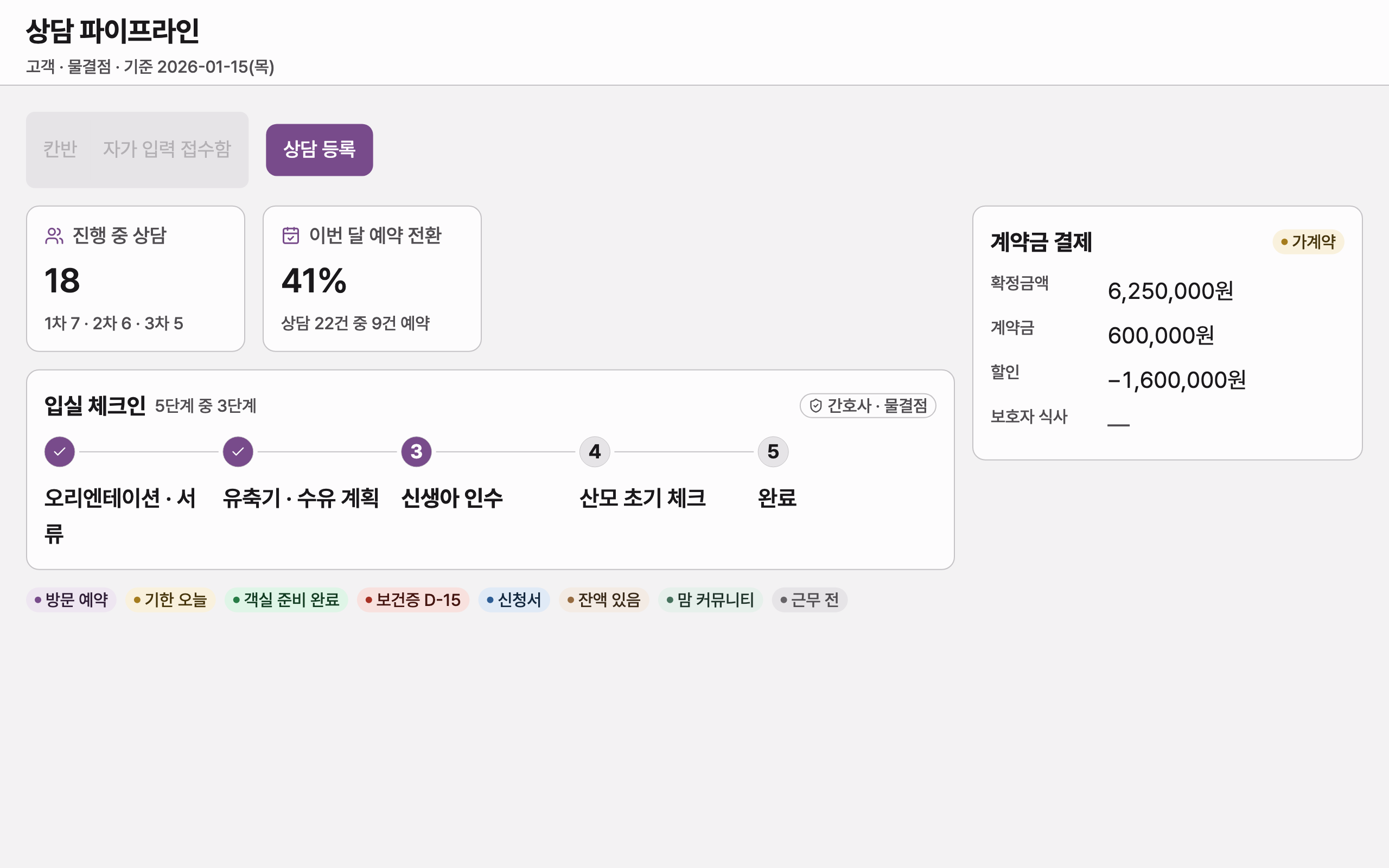Click the 고객 · 물결점 · 기준 2026-01-15(목) subtitle
Screen dimensions: 1389x868
point(150,67)
